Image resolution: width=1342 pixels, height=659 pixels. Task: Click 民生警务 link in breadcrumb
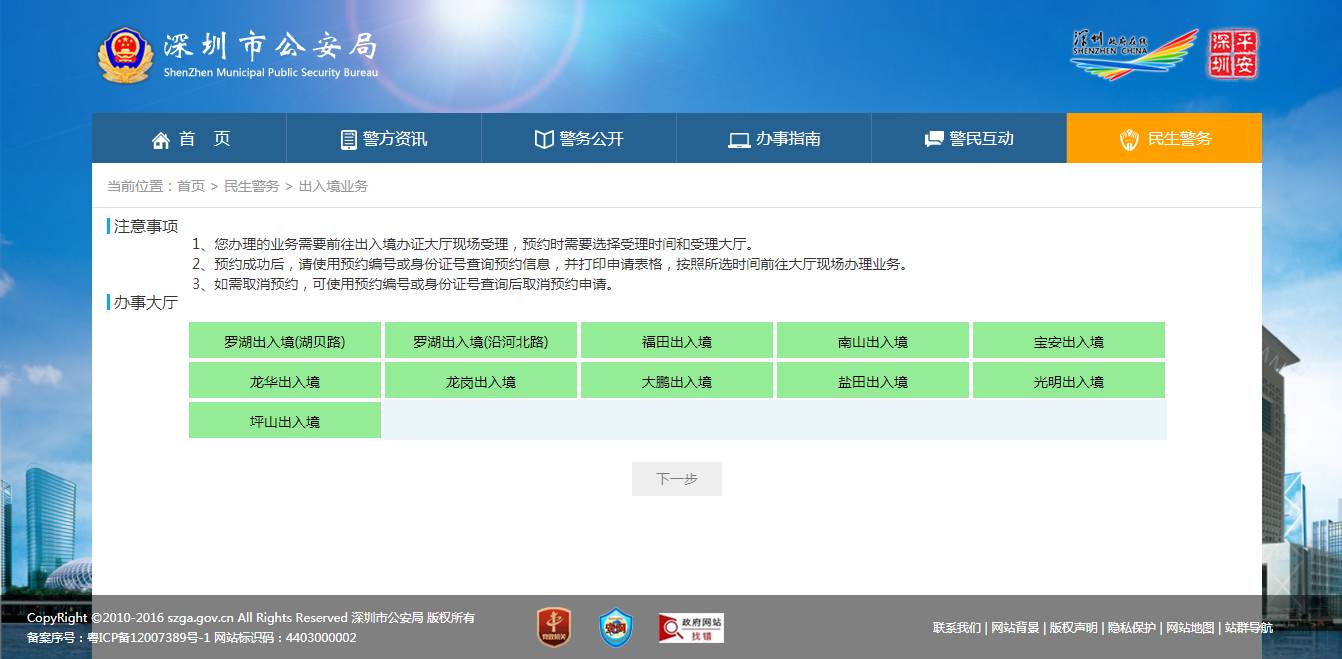pos(251,186)
